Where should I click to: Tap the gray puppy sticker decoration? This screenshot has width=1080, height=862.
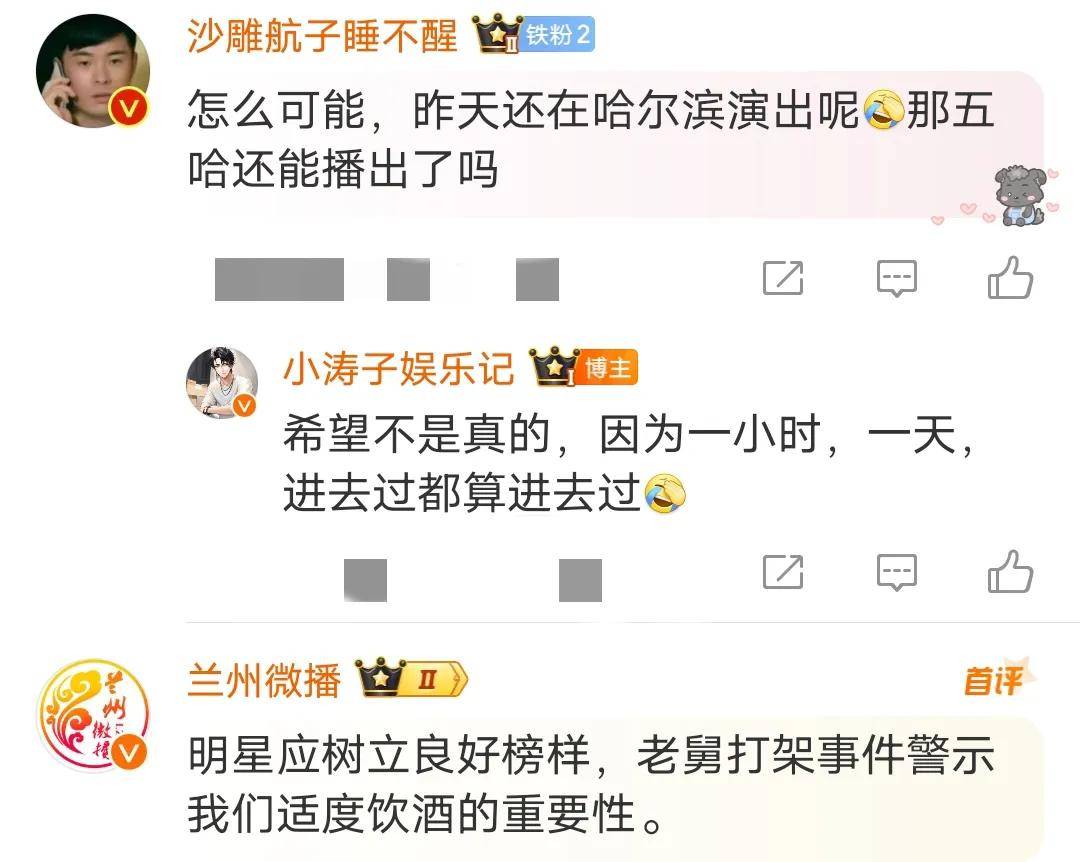point(1021,196)
